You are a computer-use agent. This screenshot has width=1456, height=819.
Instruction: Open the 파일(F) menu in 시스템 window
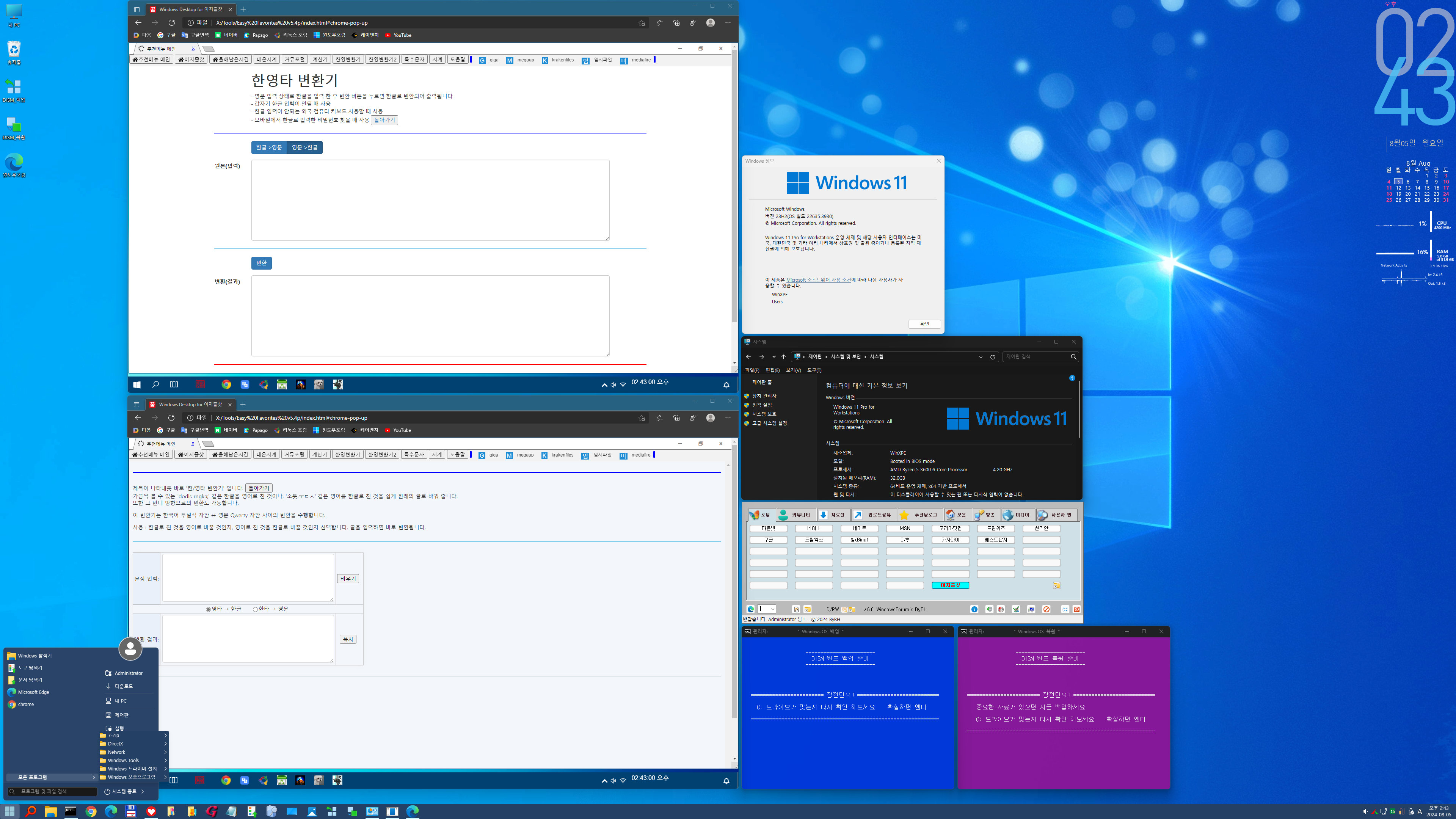coord(752,370)
